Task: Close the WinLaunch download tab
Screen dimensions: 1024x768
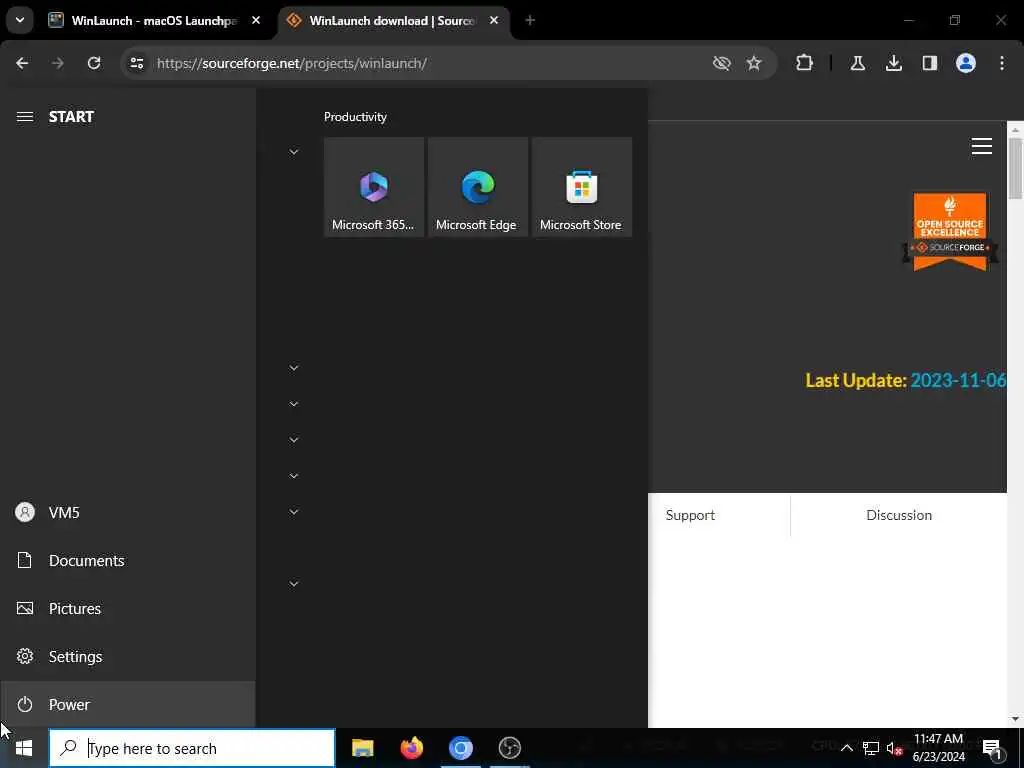Action: [x=494, y=21]
